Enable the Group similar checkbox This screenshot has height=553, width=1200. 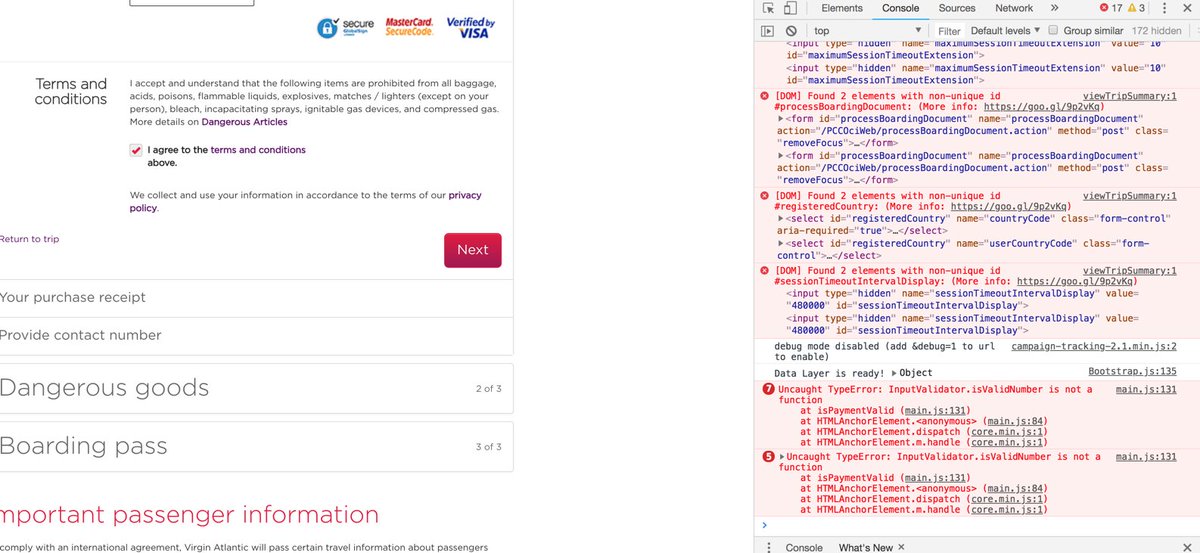pos(1055,31)
